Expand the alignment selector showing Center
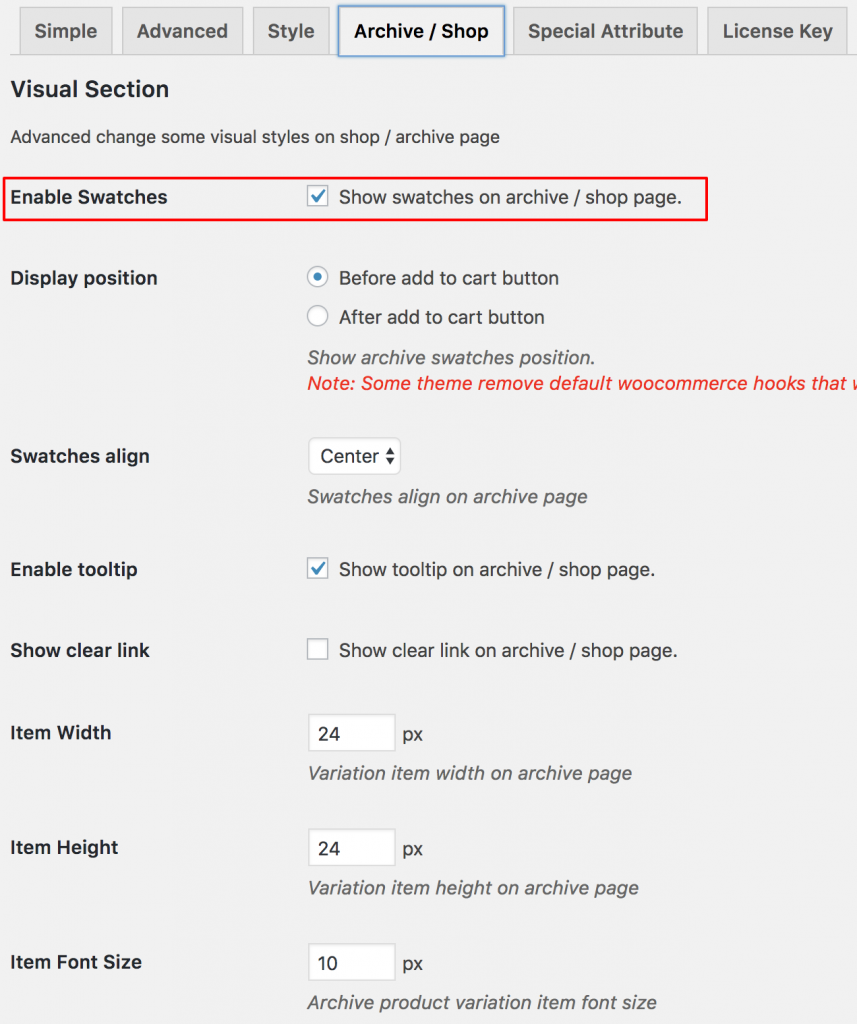The width and height of the screenshot is (857, 1024). click(x=354, y=456)
